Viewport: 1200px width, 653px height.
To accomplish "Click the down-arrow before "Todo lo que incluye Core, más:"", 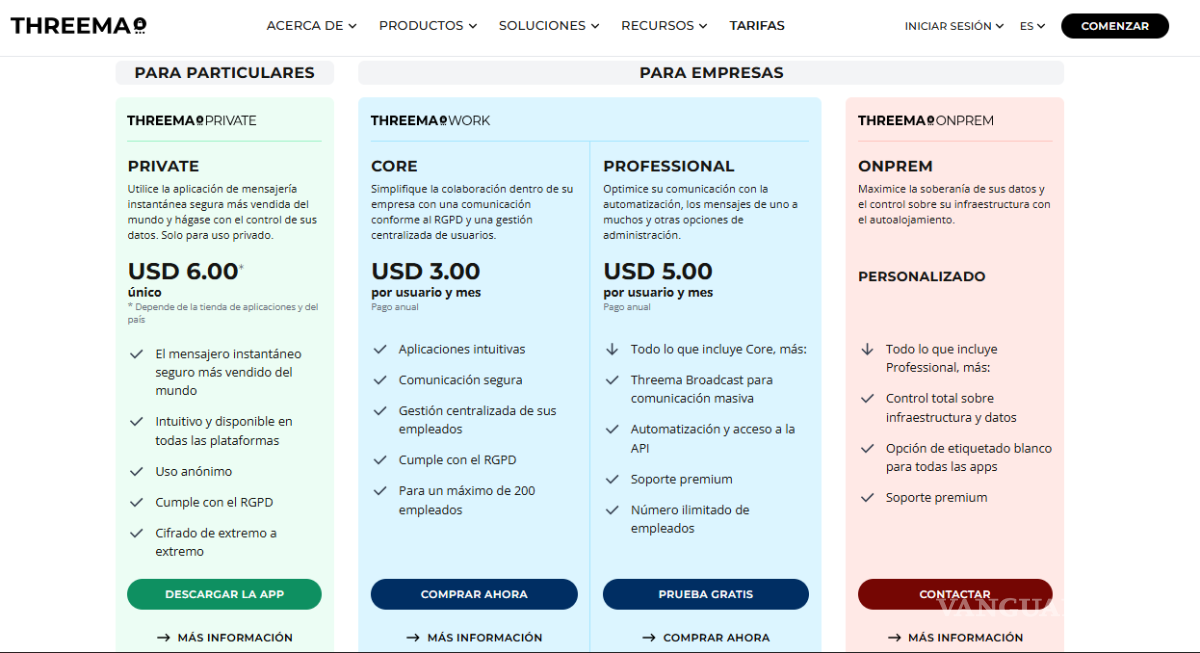I will 612,348.
